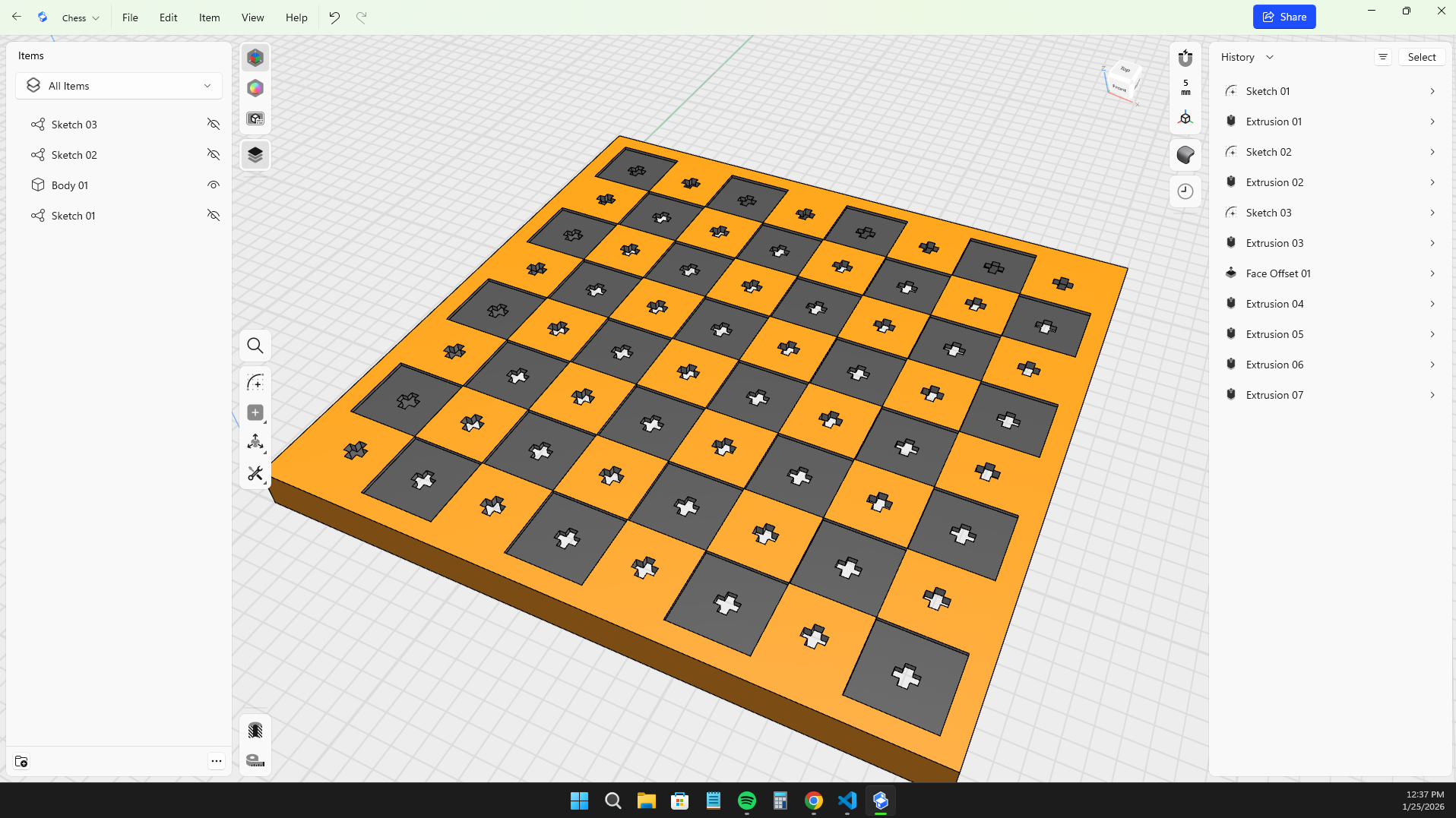Click the grid size 5 mm indicator
The width and height of the screenshot is (1456, 818).
(x=1185, y=87)
